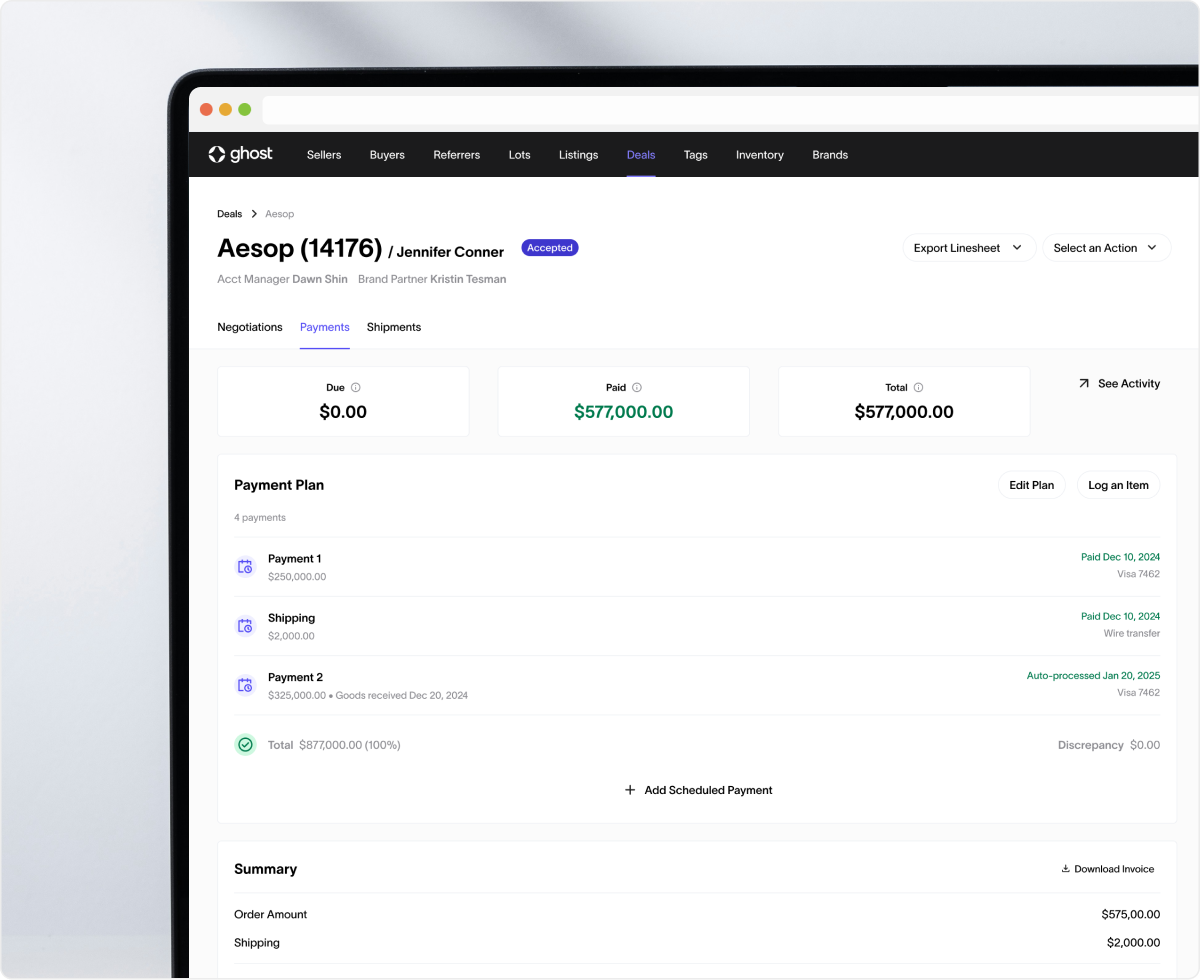Image resolution: width=1200 pixels, height=980 pixels.
Task: Click the green checkmark icon beside Total
Action: click(x=245, y=745)
